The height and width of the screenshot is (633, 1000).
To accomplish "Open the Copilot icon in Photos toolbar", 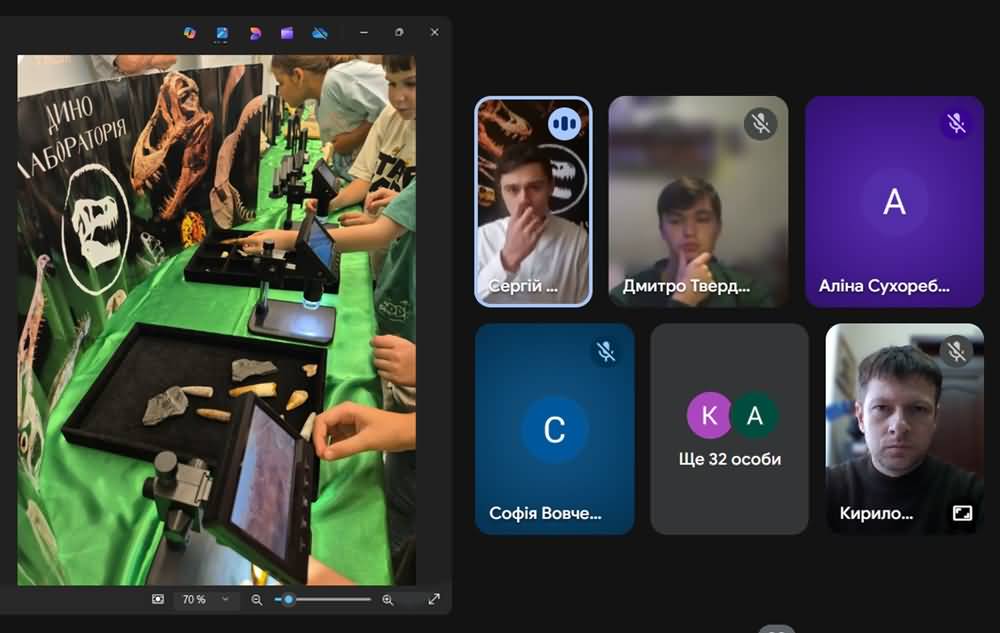I will (189, 33).
